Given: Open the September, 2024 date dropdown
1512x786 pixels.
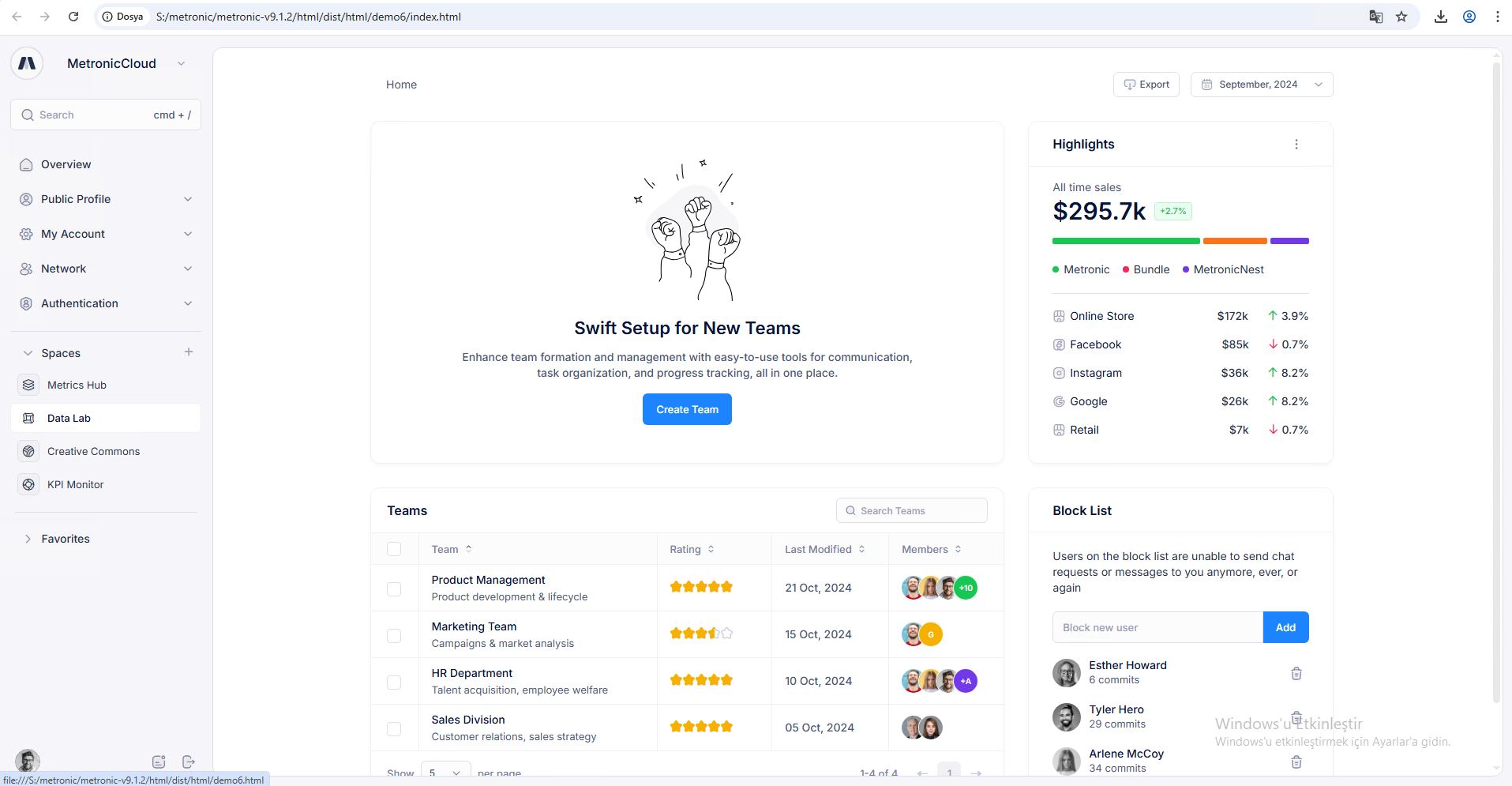Looking at the screenshot, I should point(1261,85).
